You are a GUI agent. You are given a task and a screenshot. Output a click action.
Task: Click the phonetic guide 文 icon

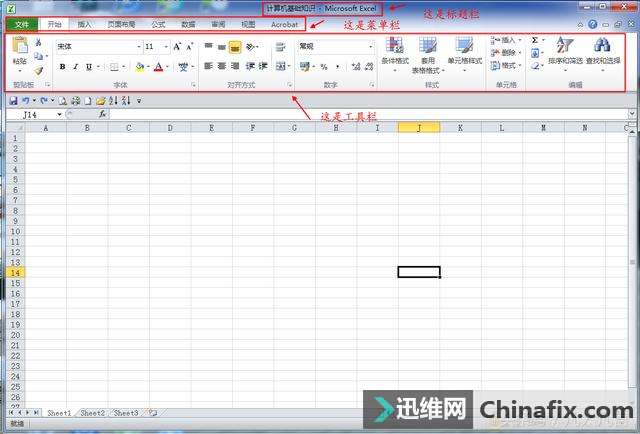[x=183, y=67]
